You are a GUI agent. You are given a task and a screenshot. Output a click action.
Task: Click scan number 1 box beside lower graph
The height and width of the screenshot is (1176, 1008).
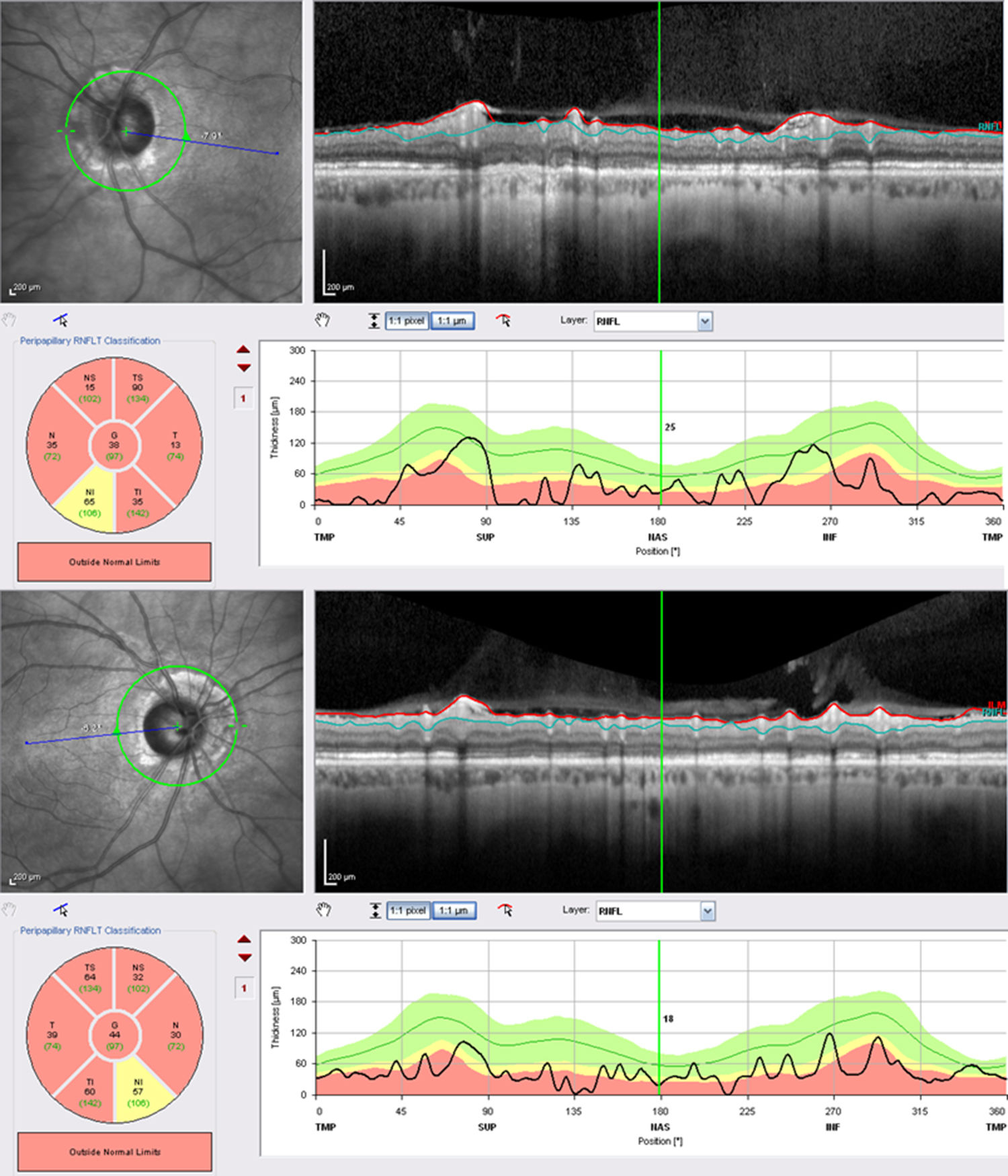tap(244, 989)
